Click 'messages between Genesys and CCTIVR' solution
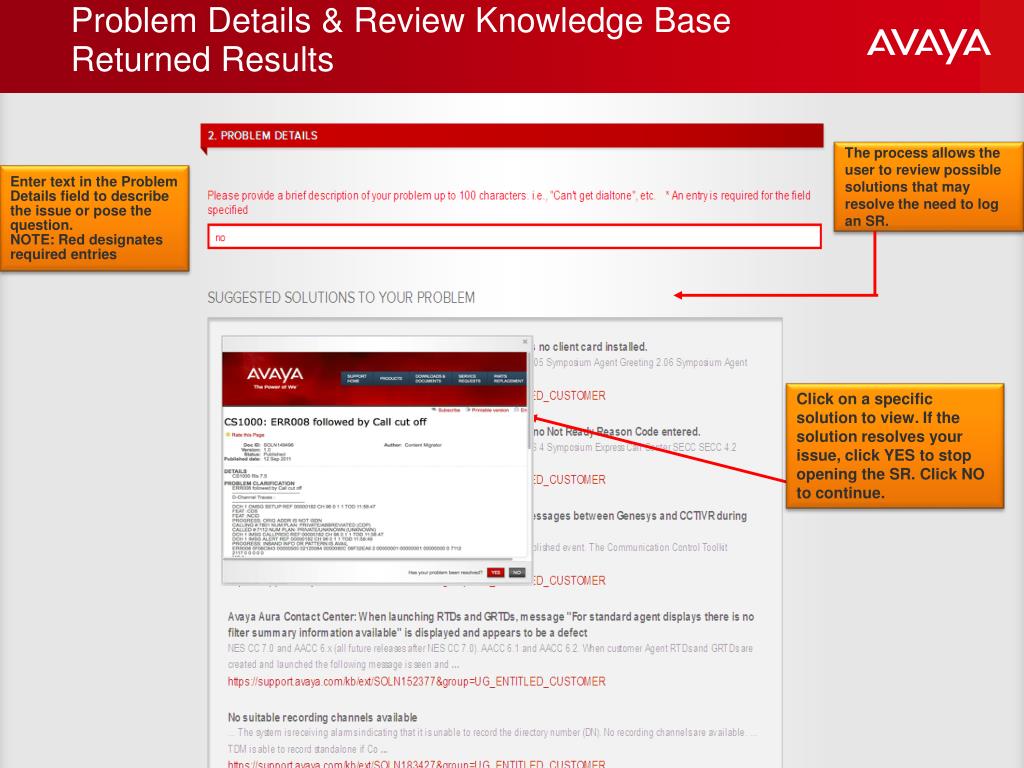This screenshot has width=1024, height=768. (640, 516)
